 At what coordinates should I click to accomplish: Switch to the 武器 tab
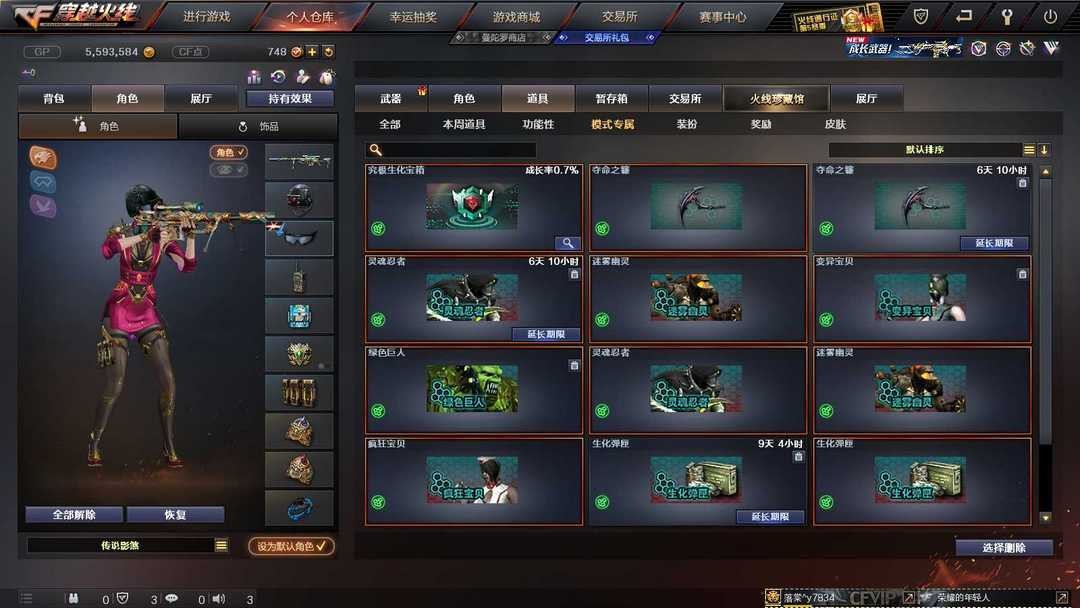pyautogui.click(x=391, y=98)
